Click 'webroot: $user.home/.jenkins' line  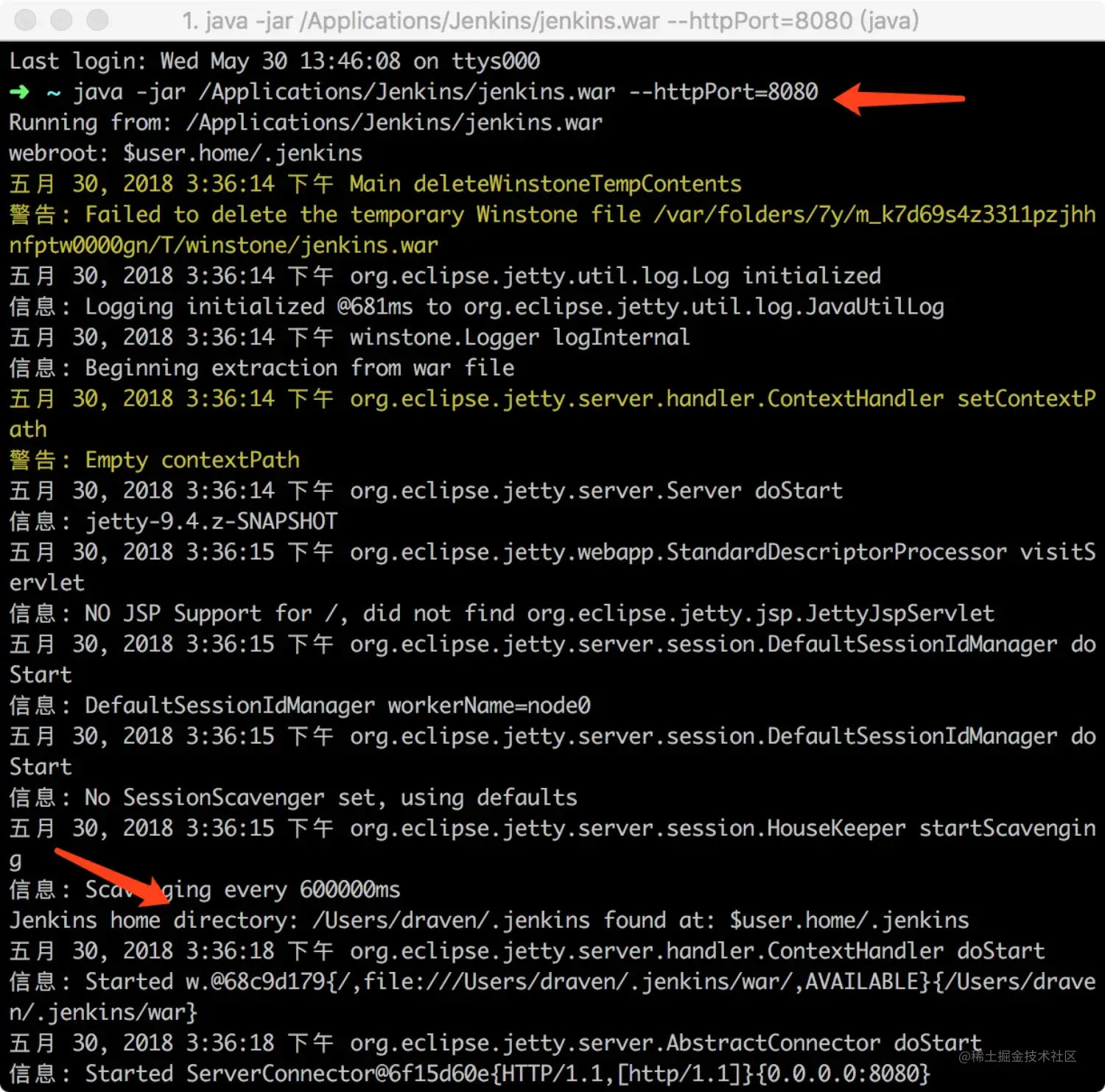click(x=186, y=153)
